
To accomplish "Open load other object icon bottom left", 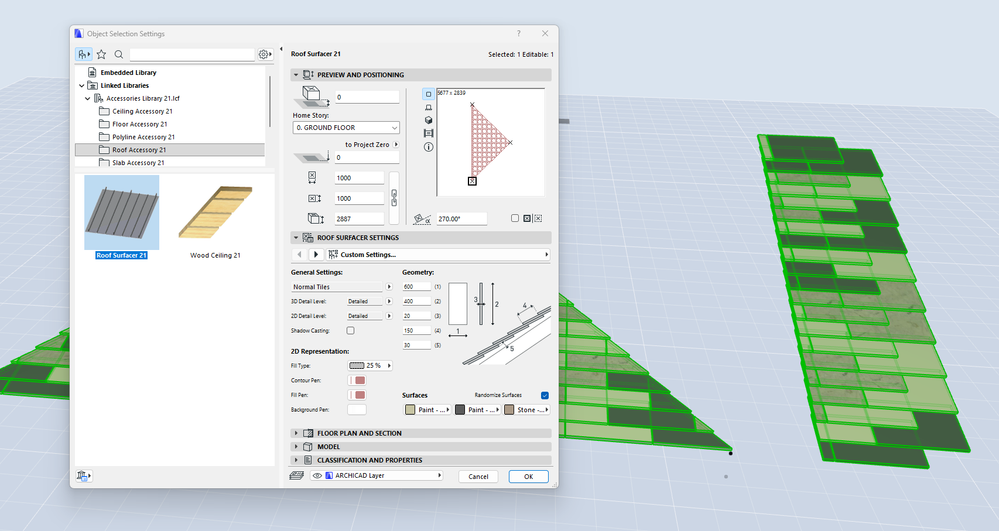I will click(x=84, y=476).
